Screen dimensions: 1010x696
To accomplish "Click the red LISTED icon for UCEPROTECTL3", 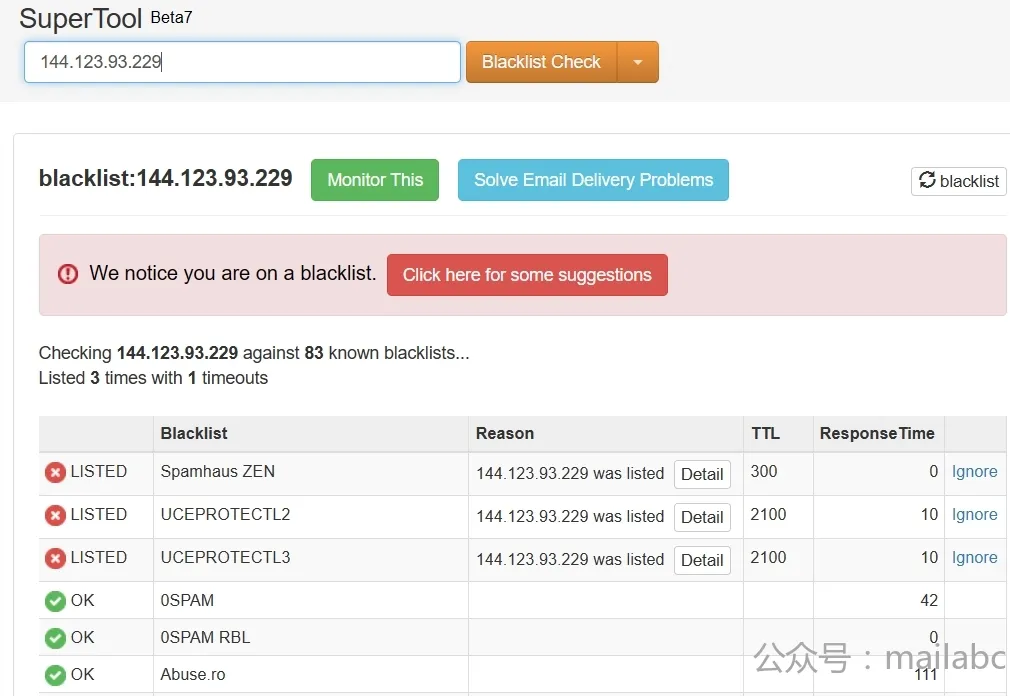I will [x=55, y=558].
